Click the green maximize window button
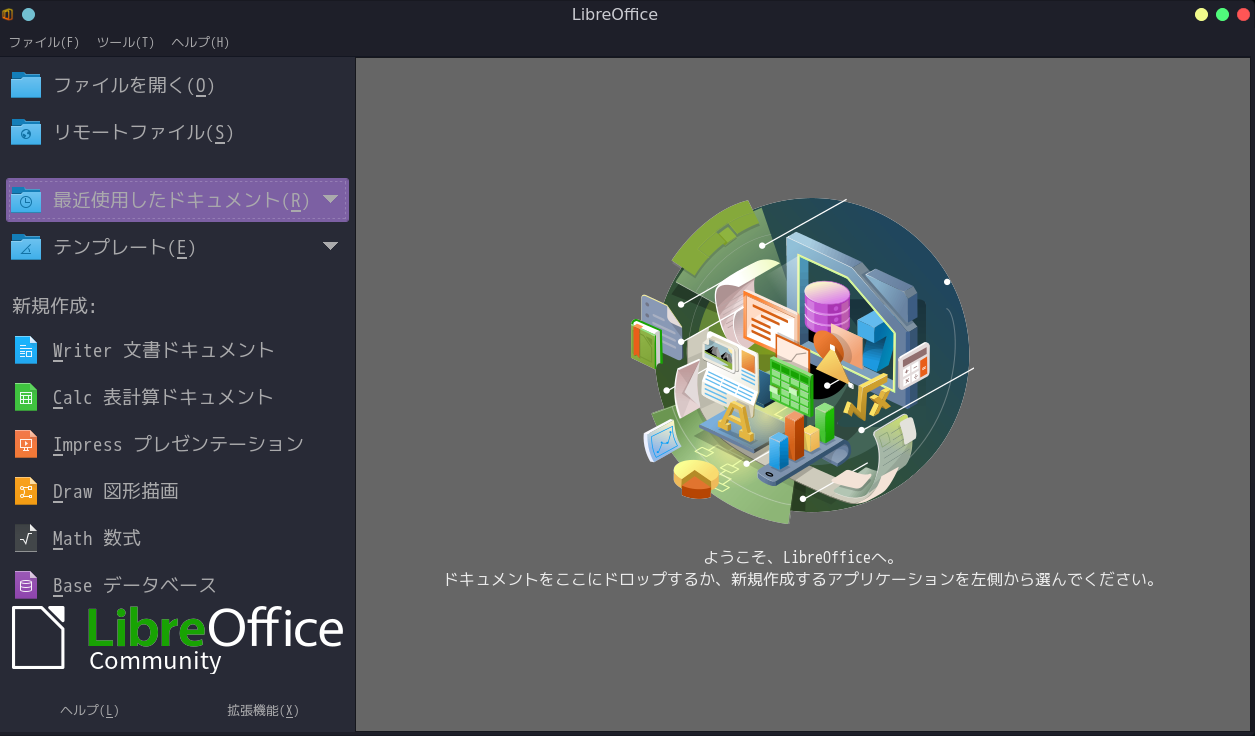Screen dimensions: 1255x736 pos(1222,14)
